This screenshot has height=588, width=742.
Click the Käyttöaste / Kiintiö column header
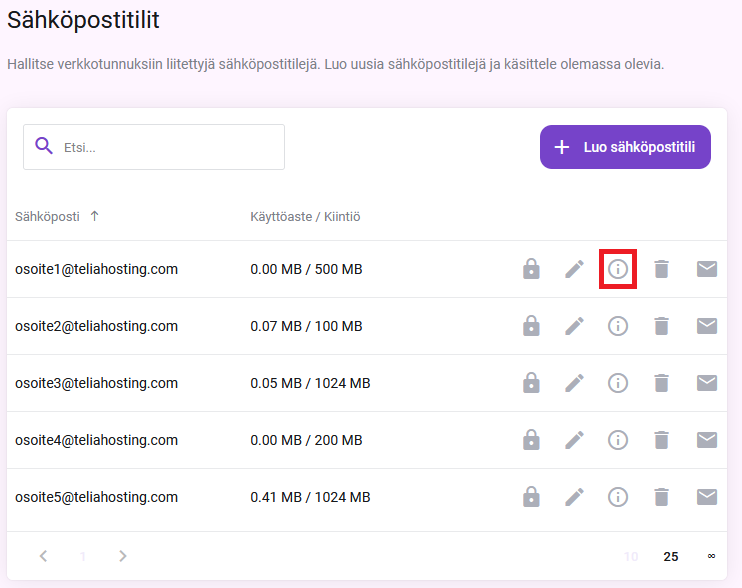click(305, 217)
